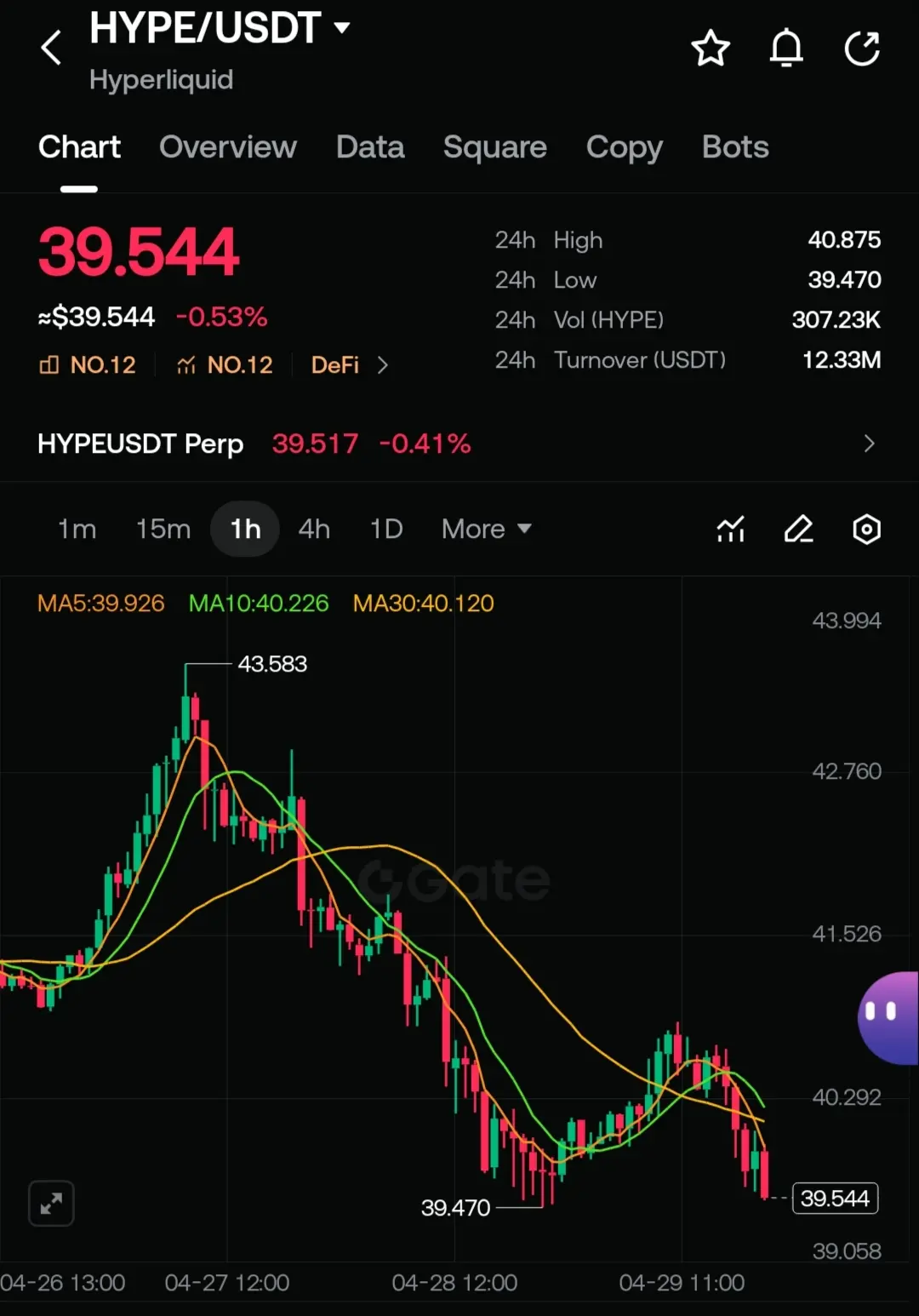
Task: Tap the 24h Turnover 12.33M value
Action: [842, 360]
